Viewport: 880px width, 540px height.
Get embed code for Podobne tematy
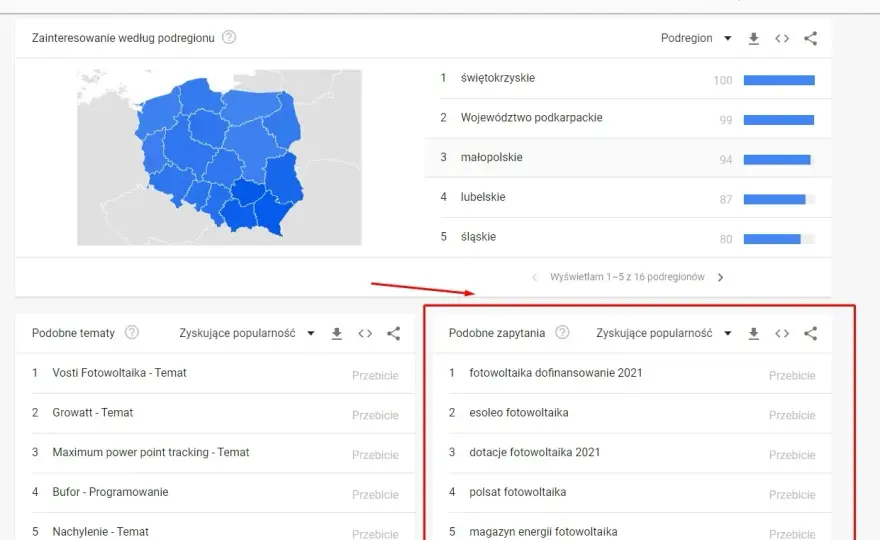[x=365, y=333]
